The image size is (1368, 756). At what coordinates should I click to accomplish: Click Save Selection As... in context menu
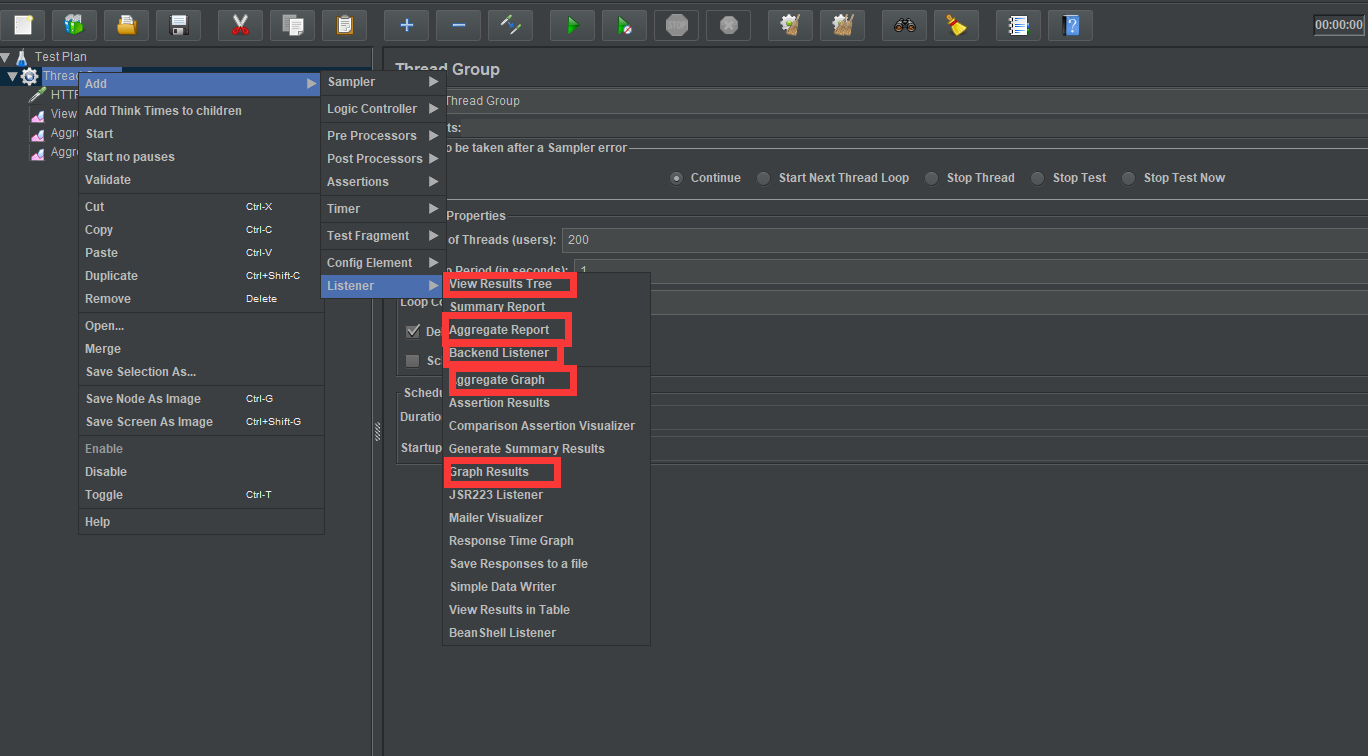201,372
